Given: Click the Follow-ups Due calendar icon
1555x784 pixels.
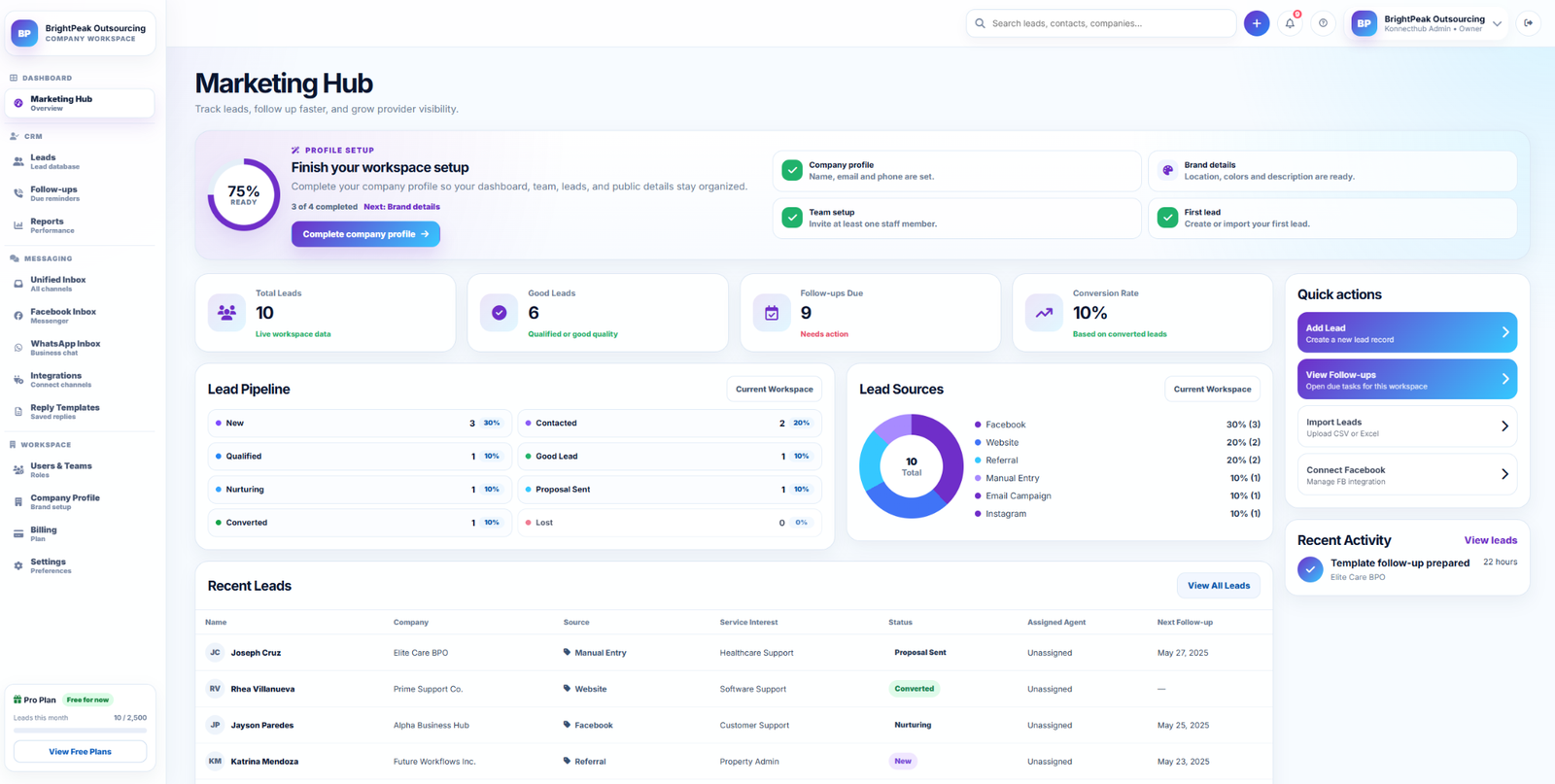Looking at the screenshot, I should coord(772,313).
